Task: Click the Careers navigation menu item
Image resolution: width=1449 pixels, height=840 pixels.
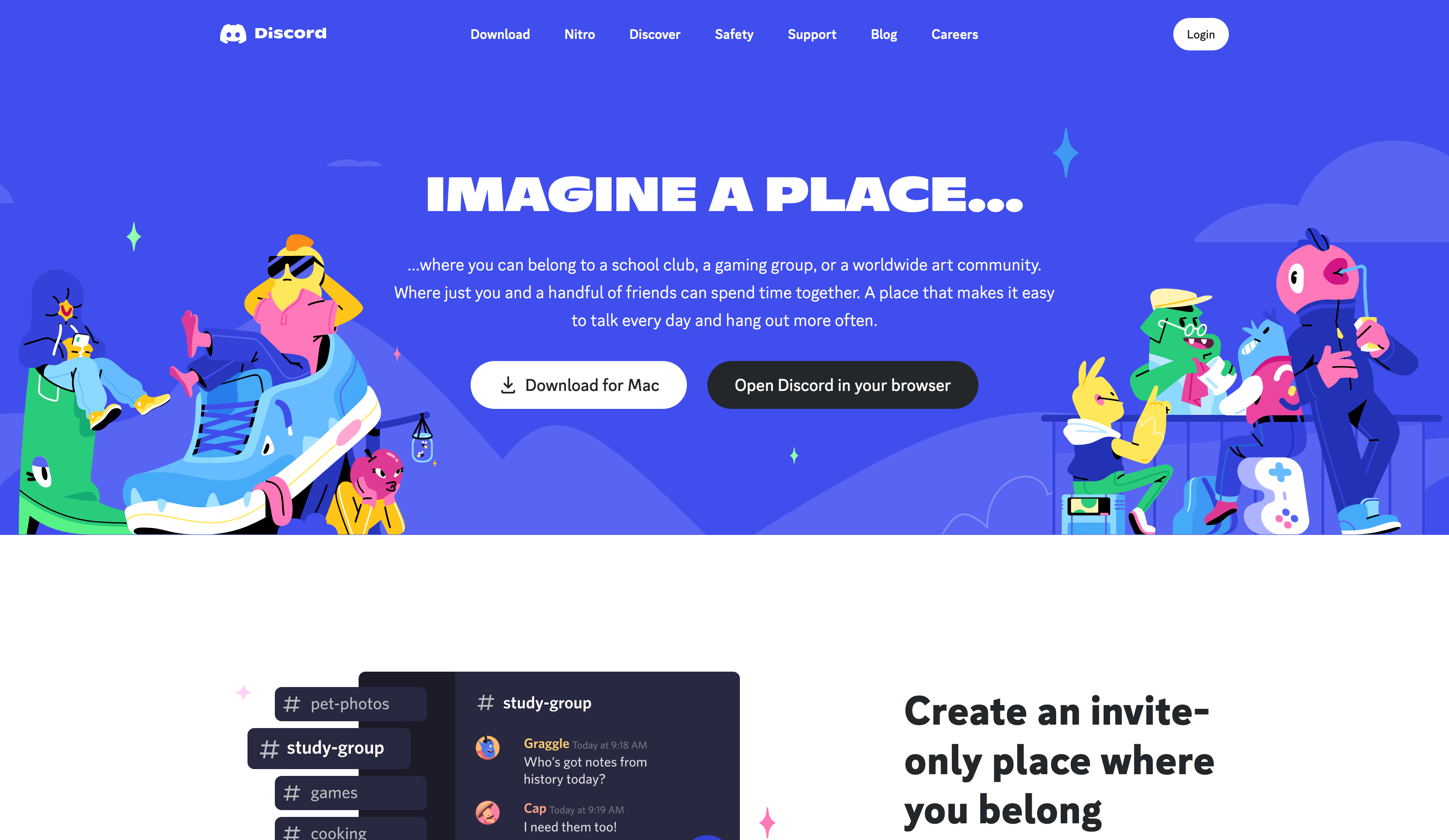Action: point(955,34)
